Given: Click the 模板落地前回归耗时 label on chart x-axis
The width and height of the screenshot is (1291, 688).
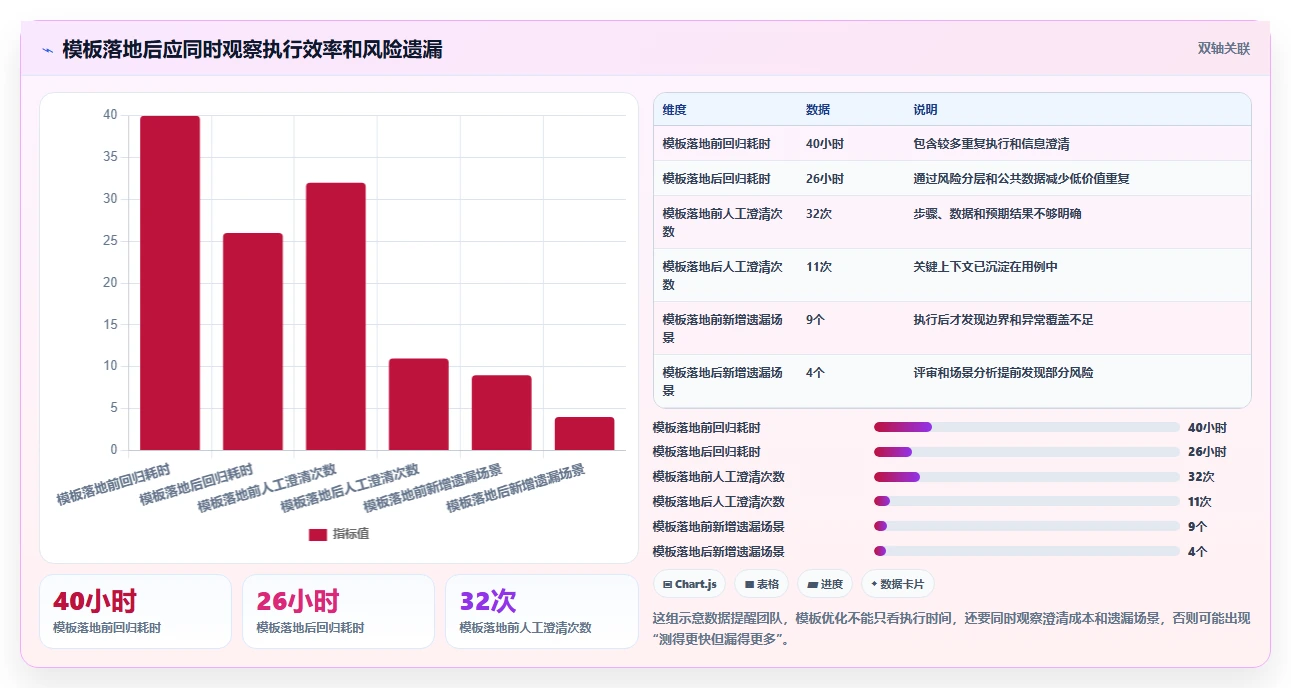Looking at the screenshot, I should [113, 484].
